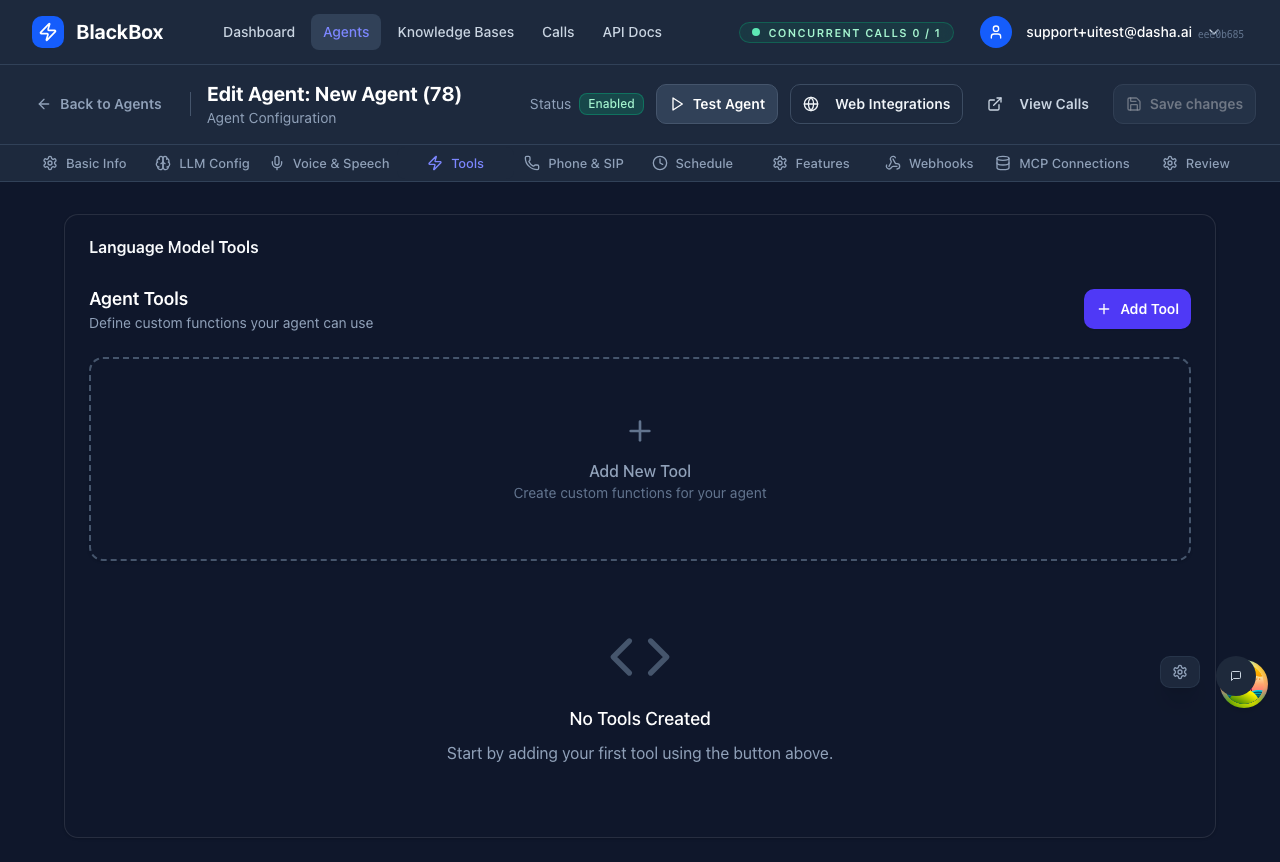Click the Enabled status badge

pos(611,104)
